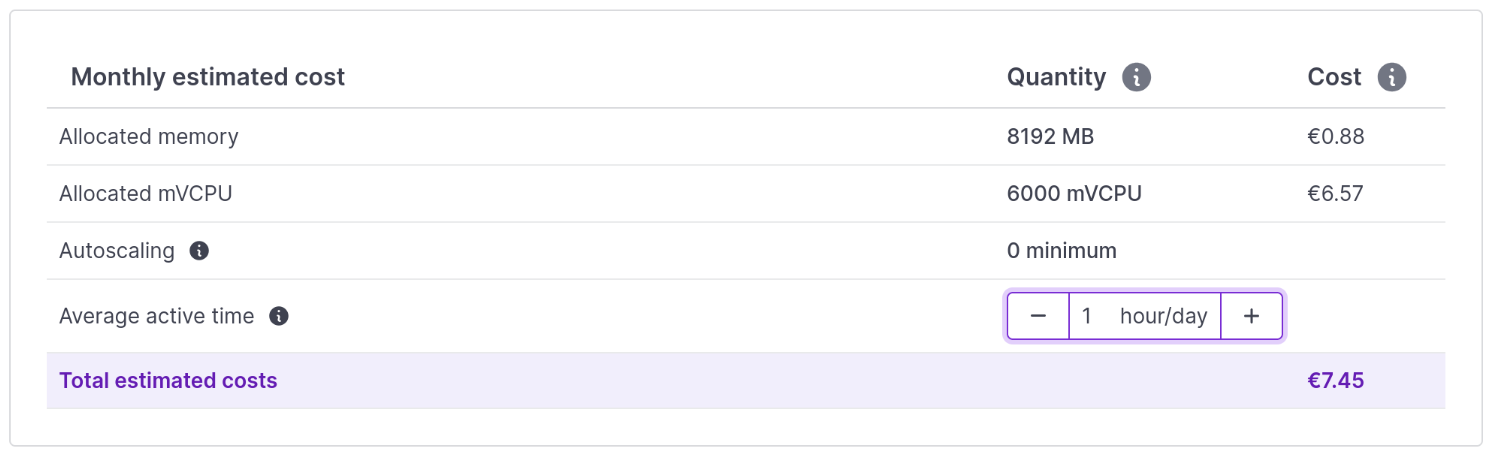Image resolution: width=1487 pixels, height=456 pixels.
Task: Click the info icon next to Quantity
Action: pyautogui.click(x=1136, y=77)
